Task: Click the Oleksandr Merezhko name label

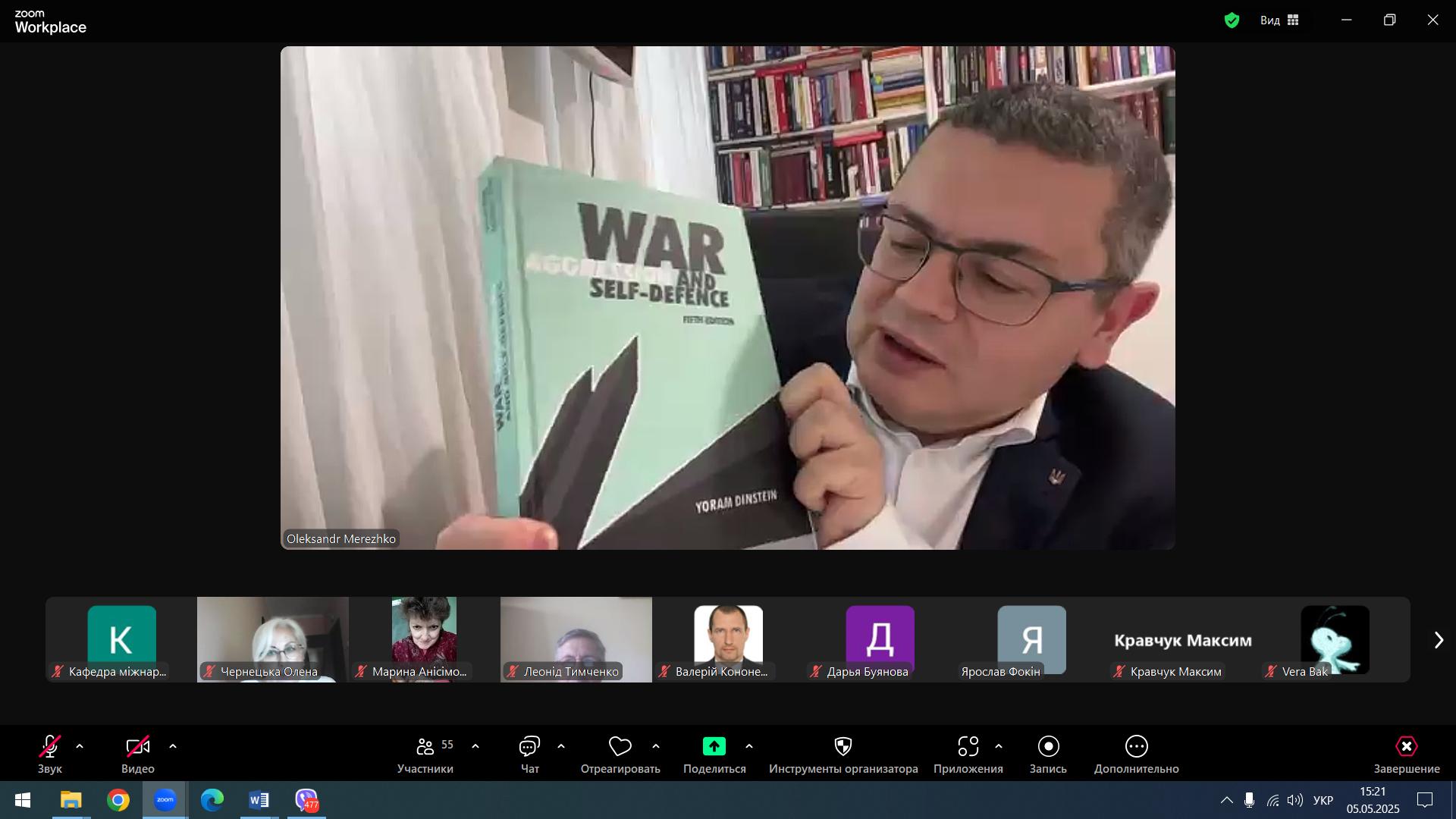Action: (341, 539)
